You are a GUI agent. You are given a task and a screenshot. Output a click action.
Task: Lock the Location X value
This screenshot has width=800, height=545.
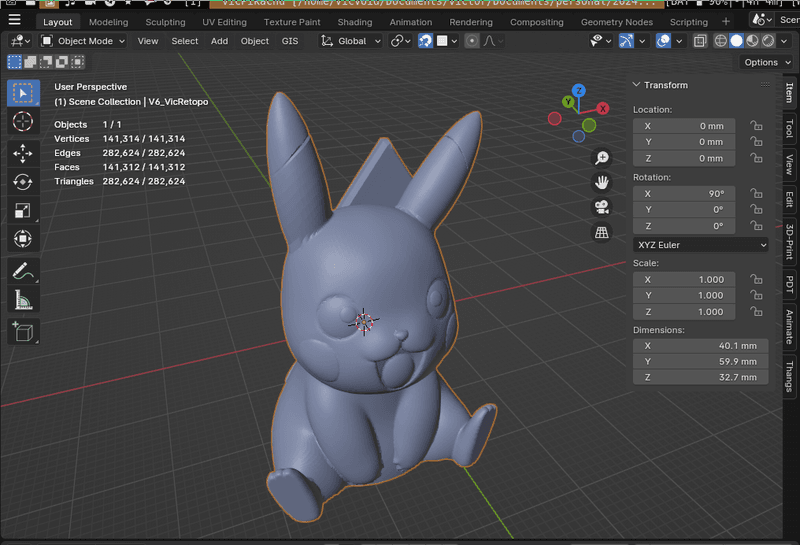757,126
